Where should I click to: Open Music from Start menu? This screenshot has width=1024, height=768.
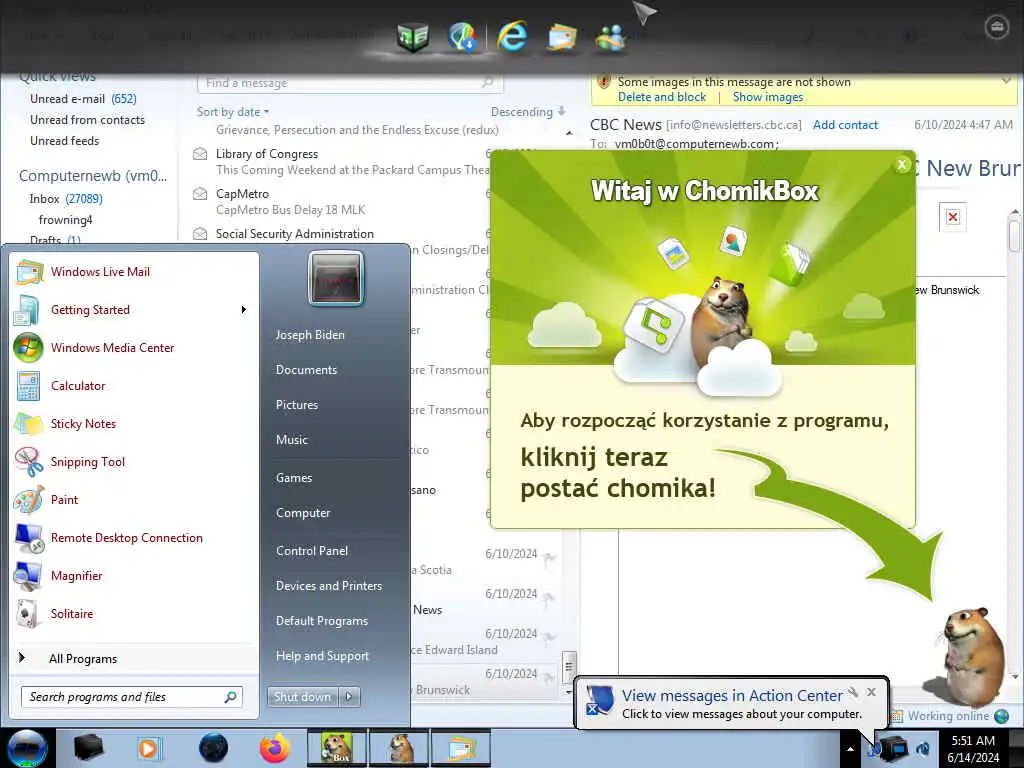tap(291, 440)
